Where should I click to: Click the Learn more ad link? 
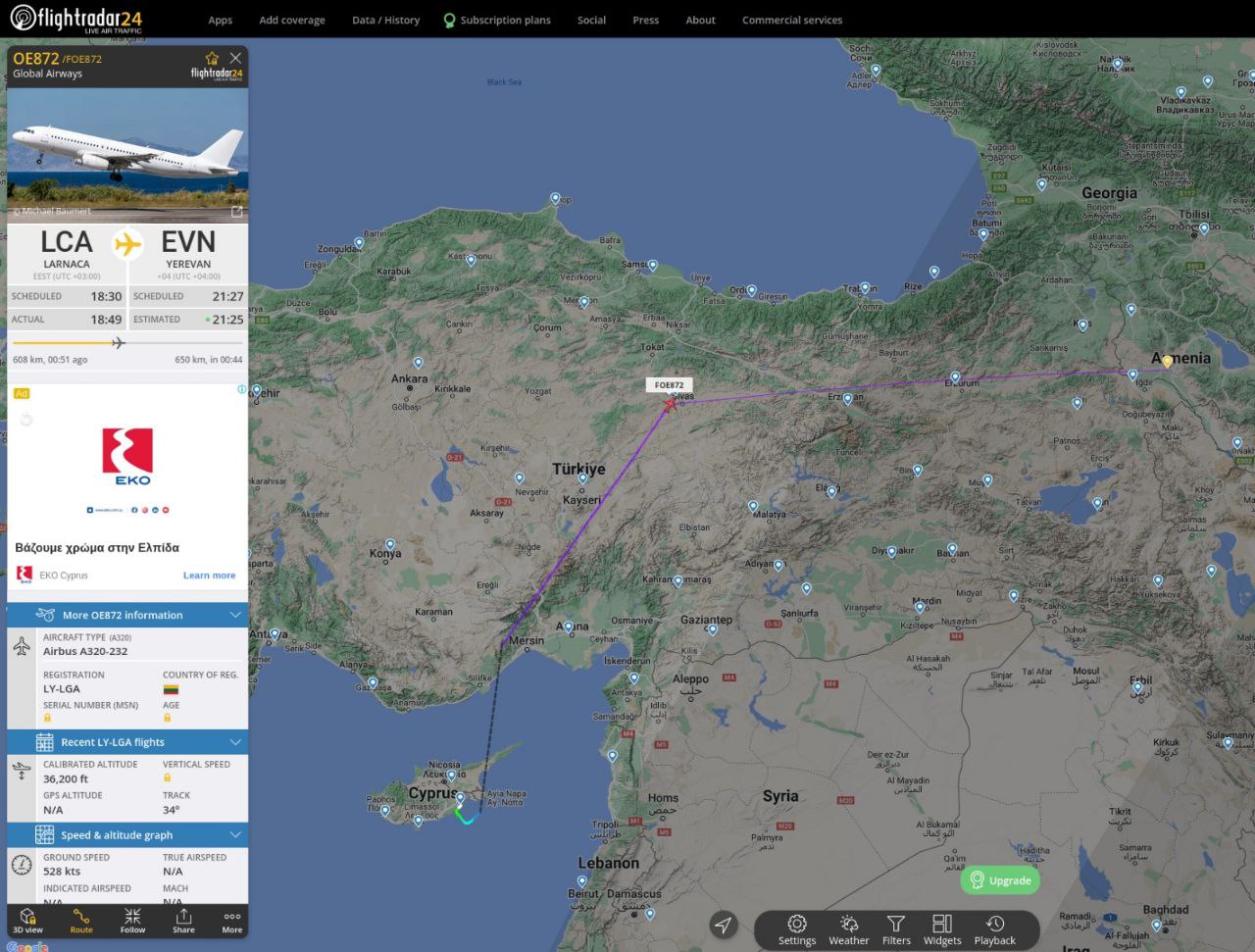pyautogui.click(x=209, y=576)
